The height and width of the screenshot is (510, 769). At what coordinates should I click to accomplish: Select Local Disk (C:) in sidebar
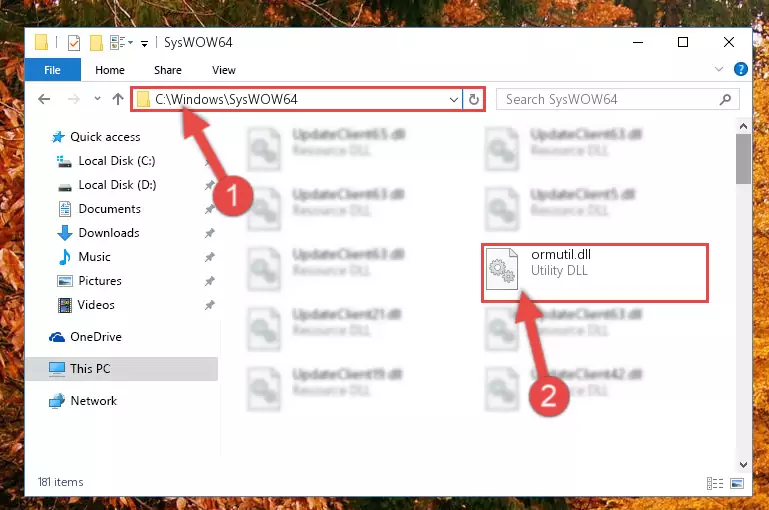(117, 161)
